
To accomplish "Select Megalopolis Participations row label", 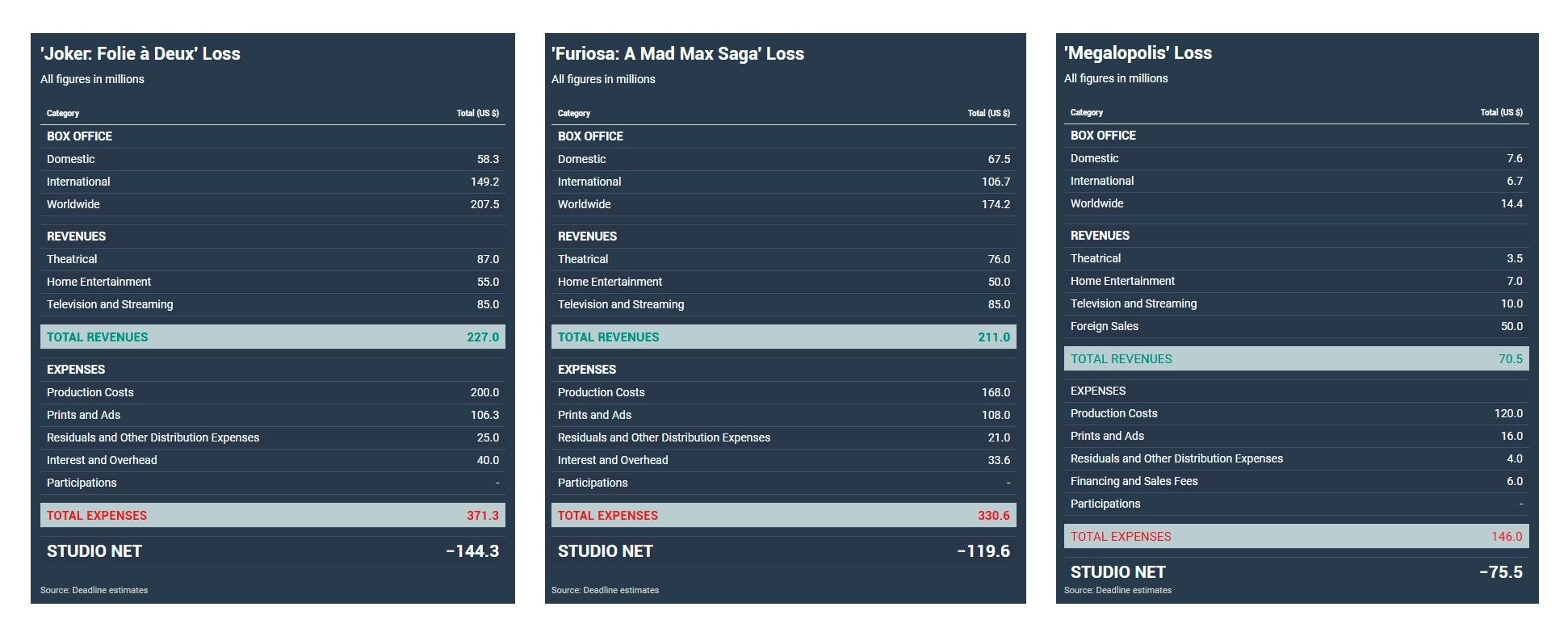I will click(1105, 504).
